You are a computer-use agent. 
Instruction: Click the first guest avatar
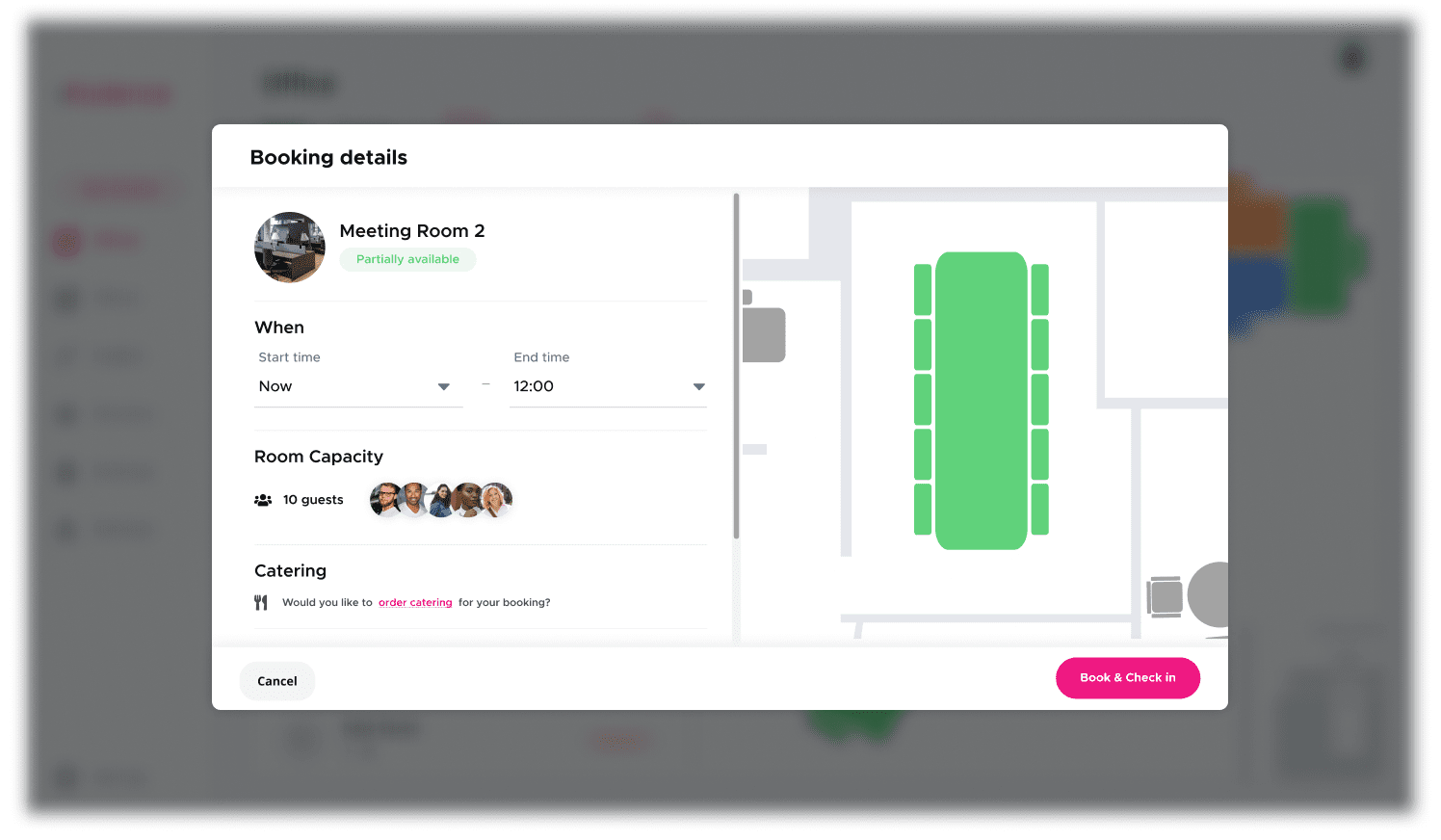pos(385,499)
